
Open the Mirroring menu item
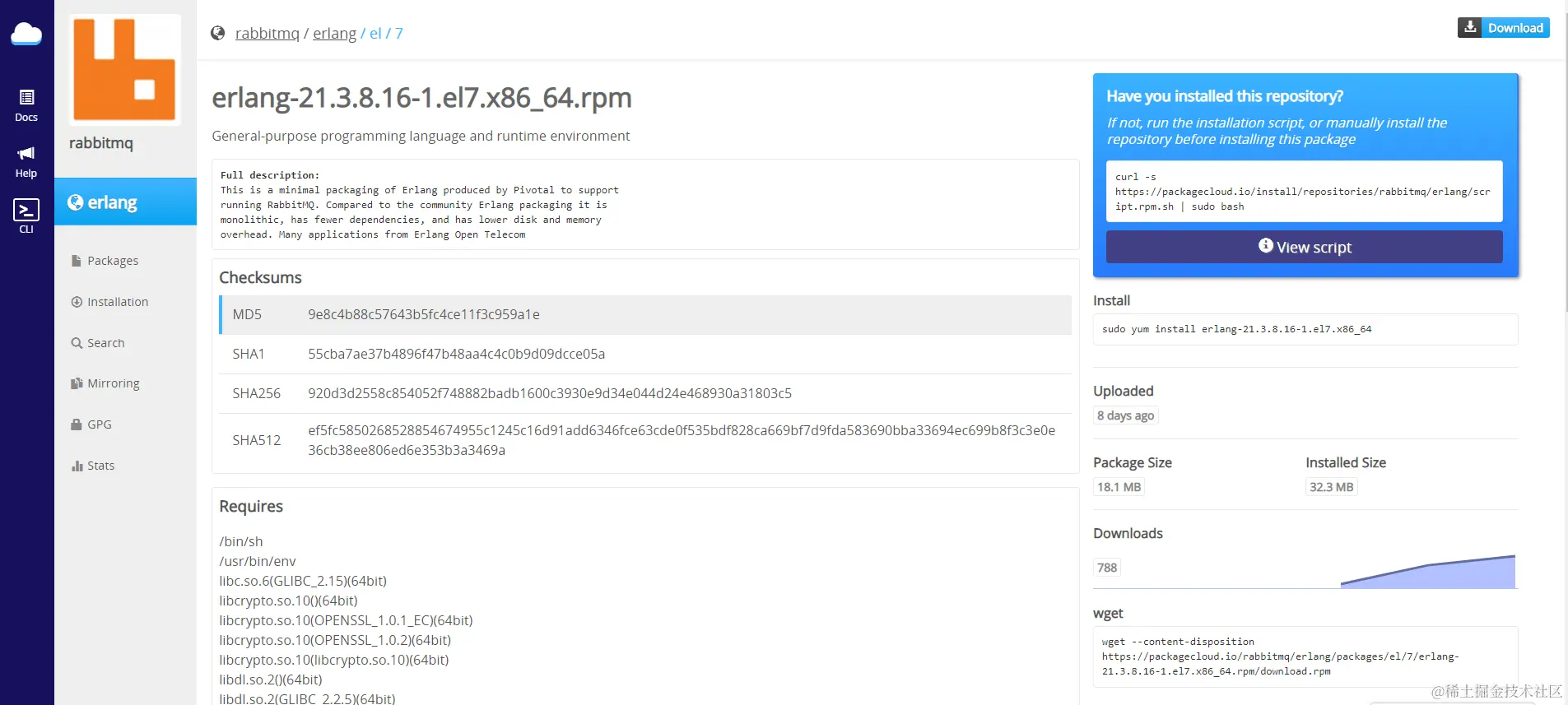[105, 383]
